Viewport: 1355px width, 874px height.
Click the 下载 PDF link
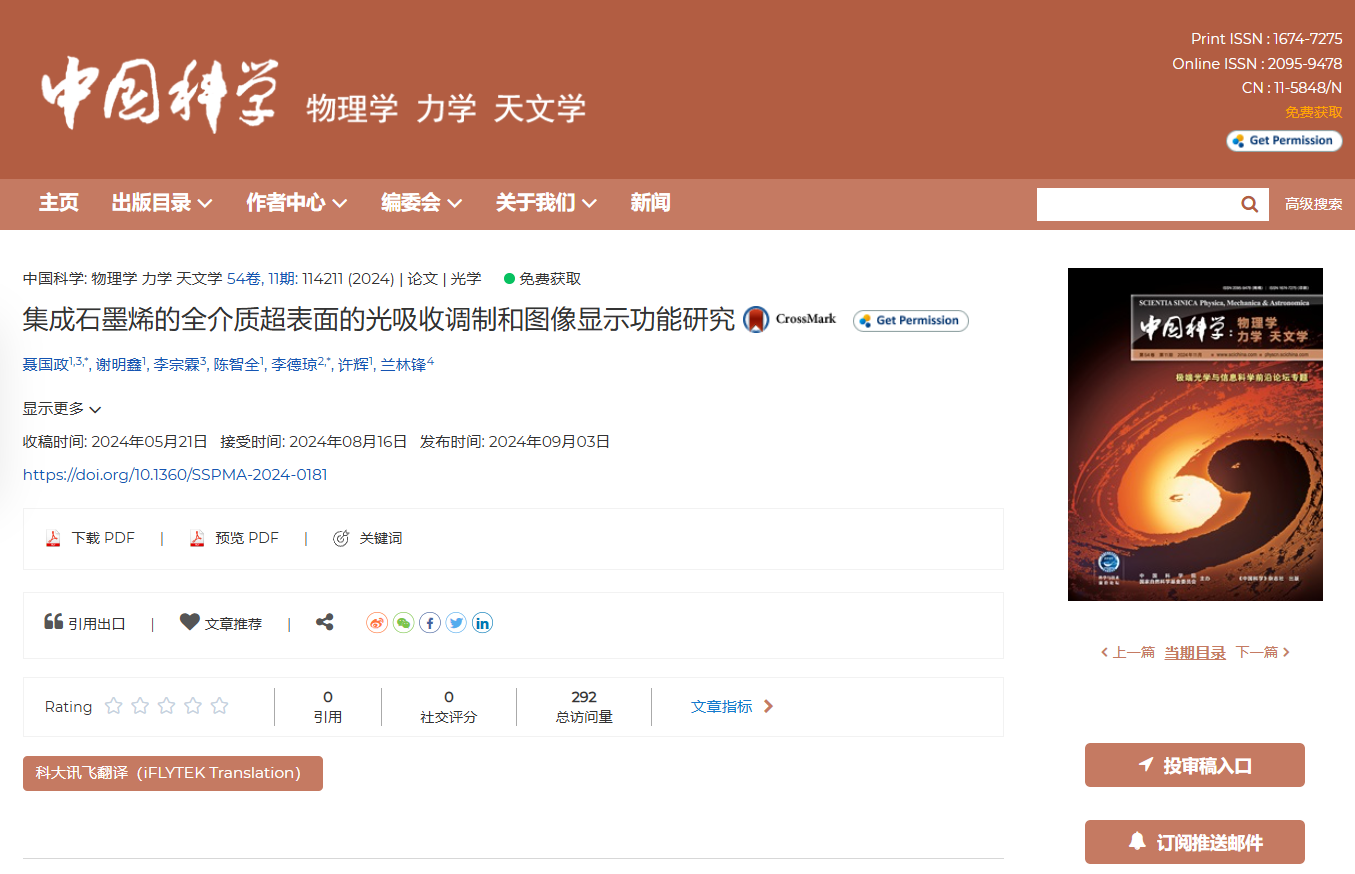tap(91, 538)
